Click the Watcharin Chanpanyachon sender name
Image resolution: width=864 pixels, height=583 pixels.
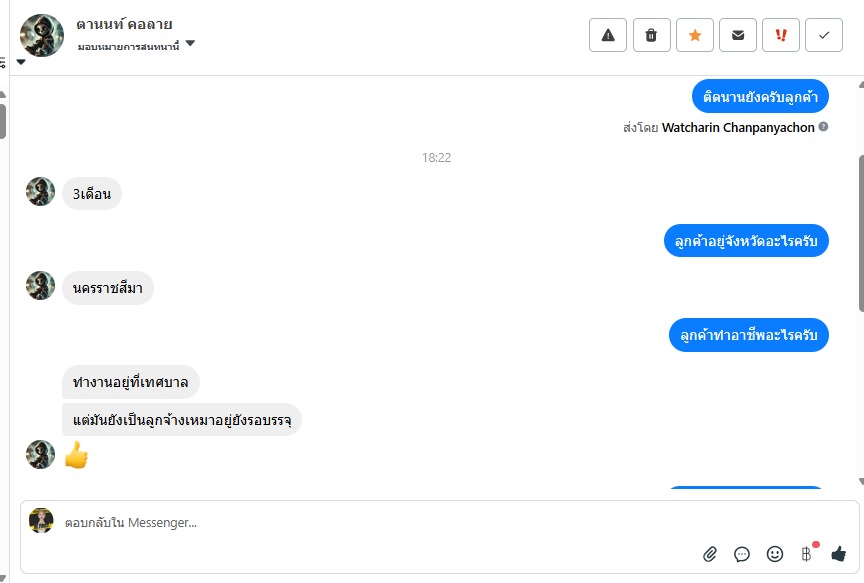(738, 127)
